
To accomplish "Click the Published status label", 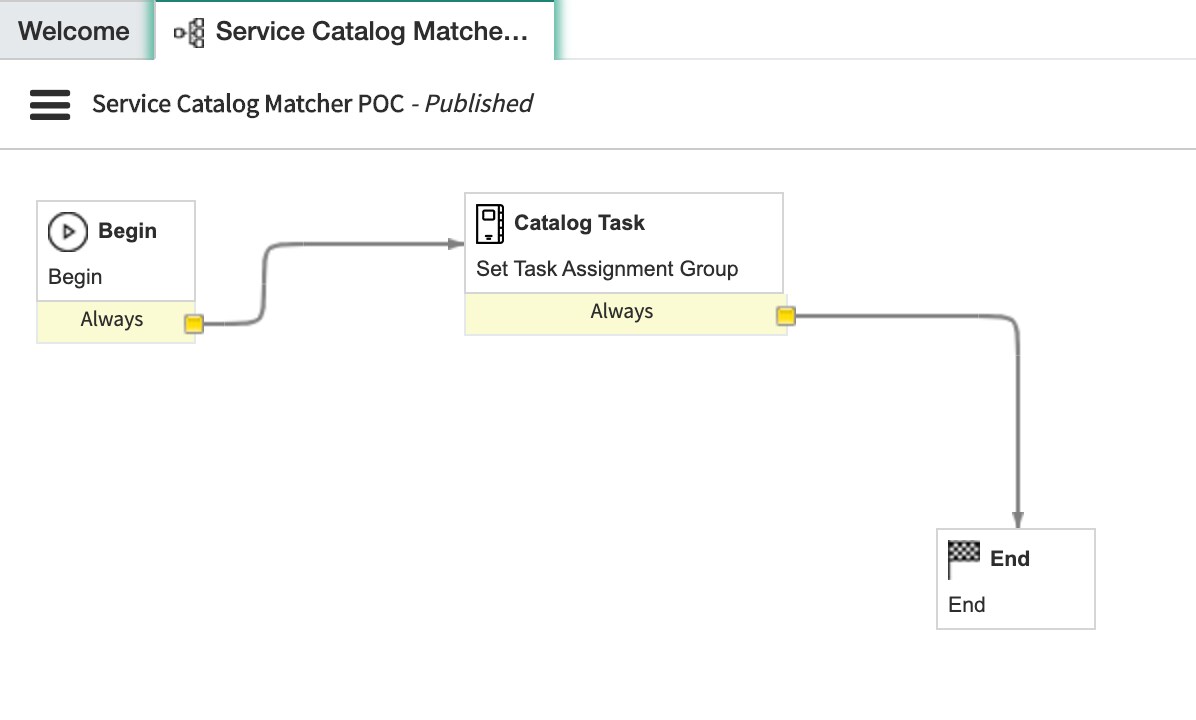I will (478, 103).
